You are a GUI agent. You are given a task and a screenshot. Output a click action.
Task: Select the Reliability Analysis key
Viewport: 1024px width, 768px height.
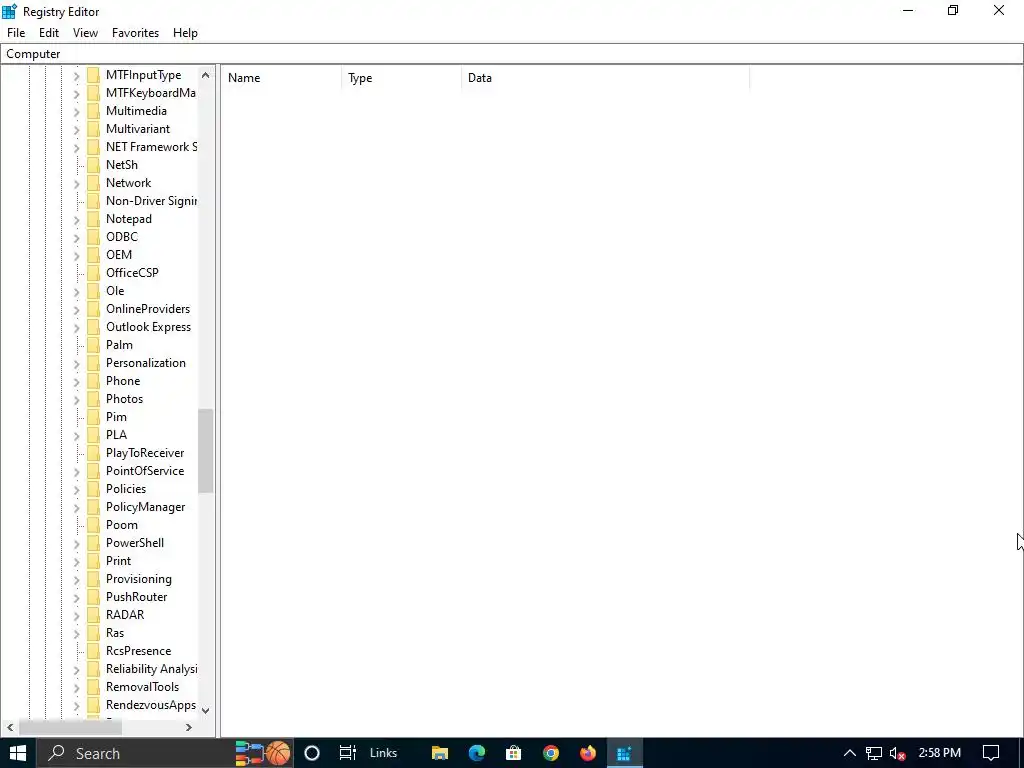[x=151, y=669]
